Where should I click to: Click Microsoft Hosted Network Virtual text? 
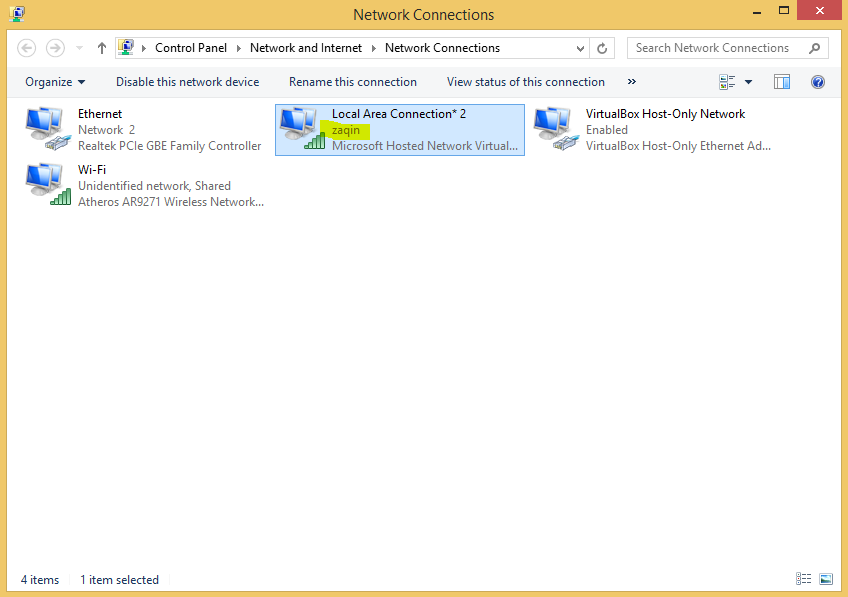pos(425,146)
